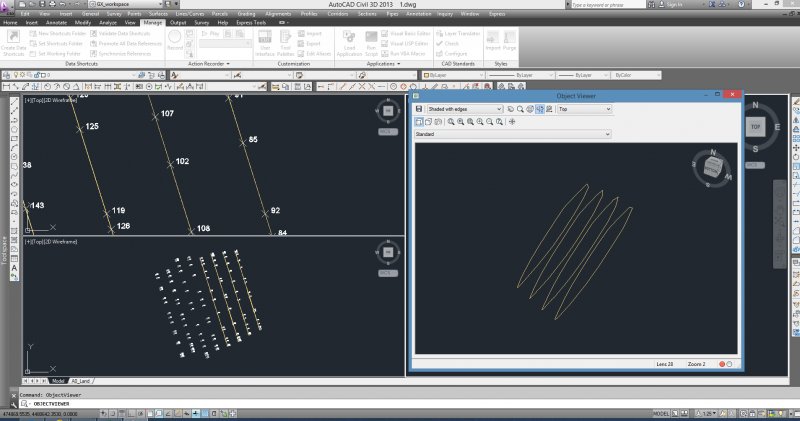Click the first zoom magnifier icon in Object Viewer
Screen dimensions: 800x421
pos(450,121)
